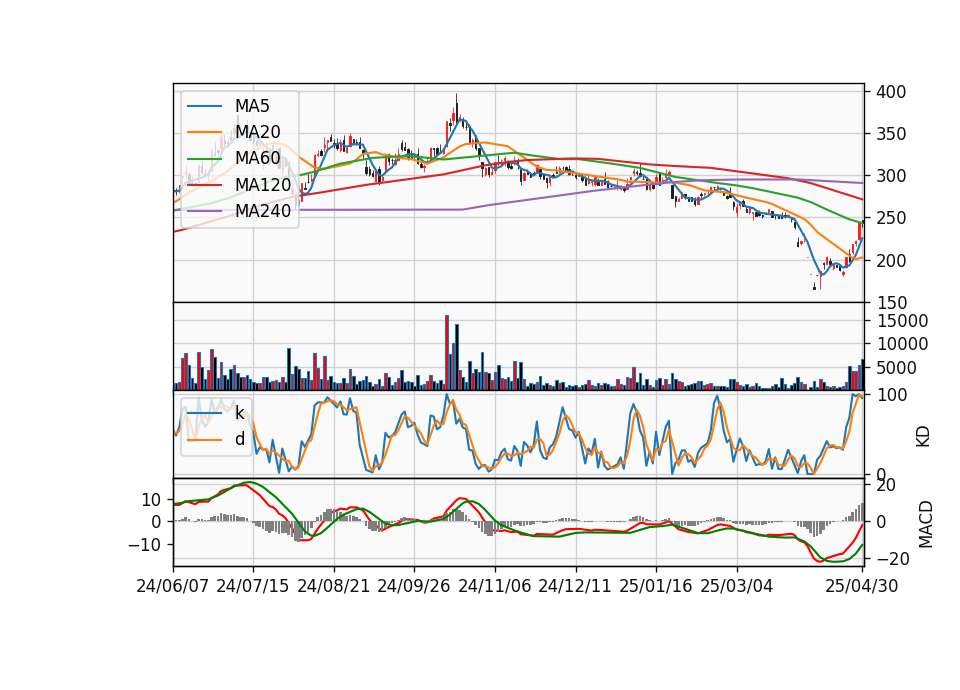Click the 24/09/26 date axis label

[x=414, y=586]
